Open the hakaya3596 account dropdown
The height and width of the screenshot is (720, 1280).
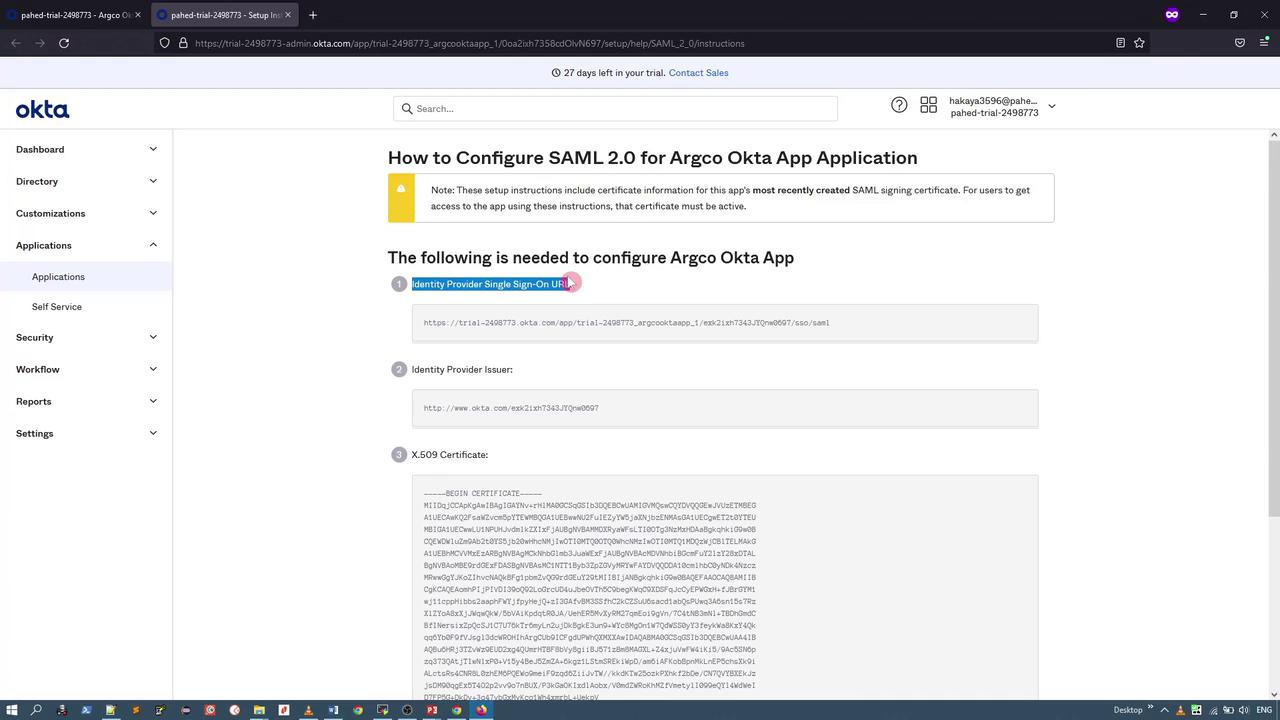[1002, 106]
